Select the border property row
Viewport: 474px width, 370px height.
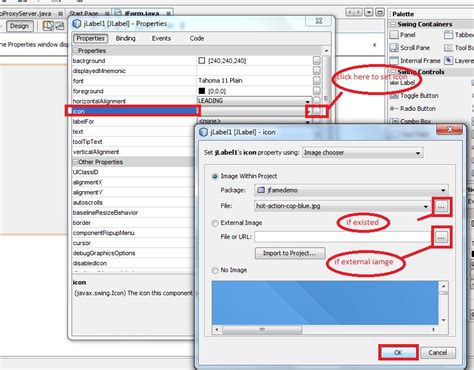(x=134, y=223)
